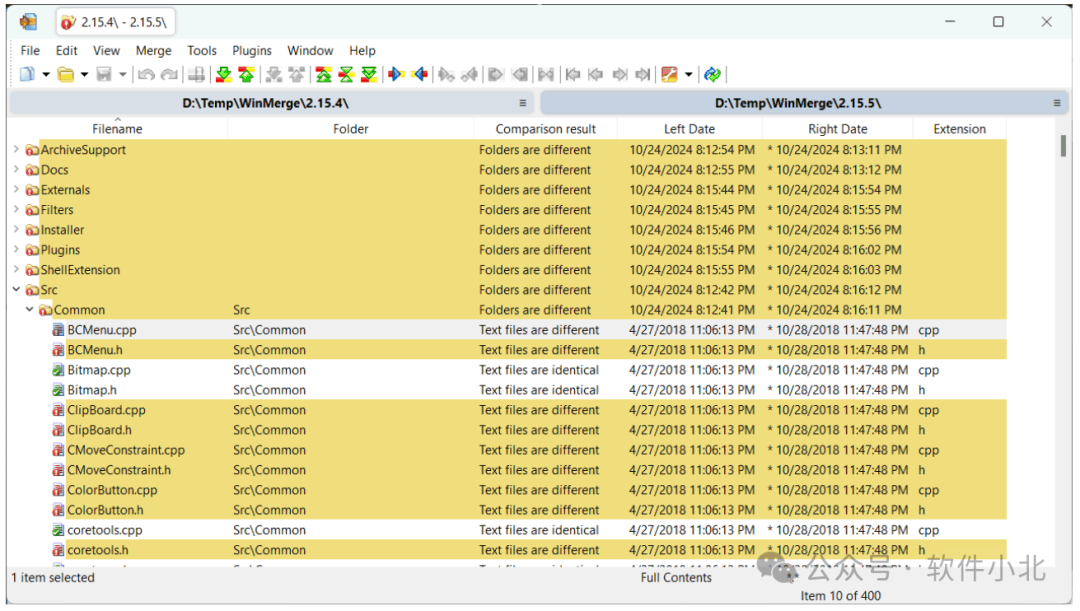Screen dimensions: 1080x611
Task: Click Copy Left and Advance icon
Action: coord(470,74)
